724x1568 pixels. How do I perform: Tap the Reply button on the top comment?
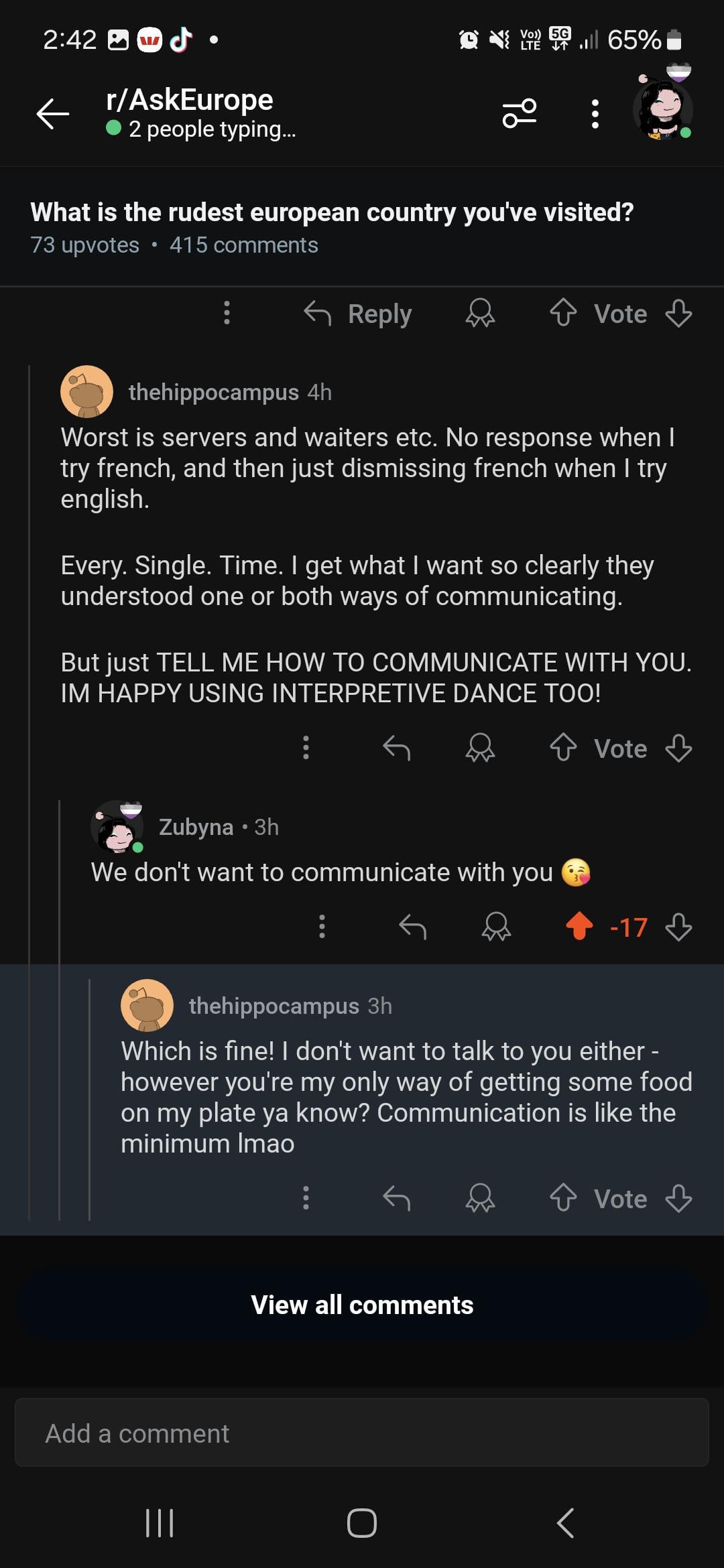click(357, 314)
